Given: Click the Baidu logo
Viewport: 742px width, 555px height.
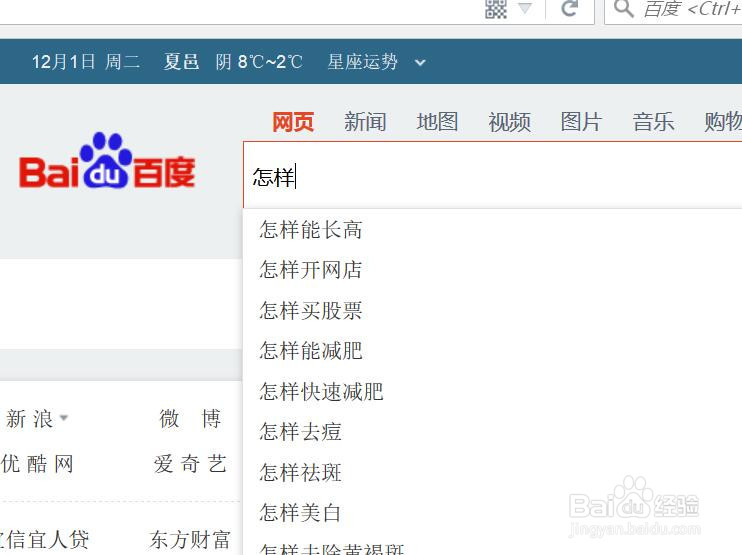Looking at the screenshot, I should coord(107,161).
